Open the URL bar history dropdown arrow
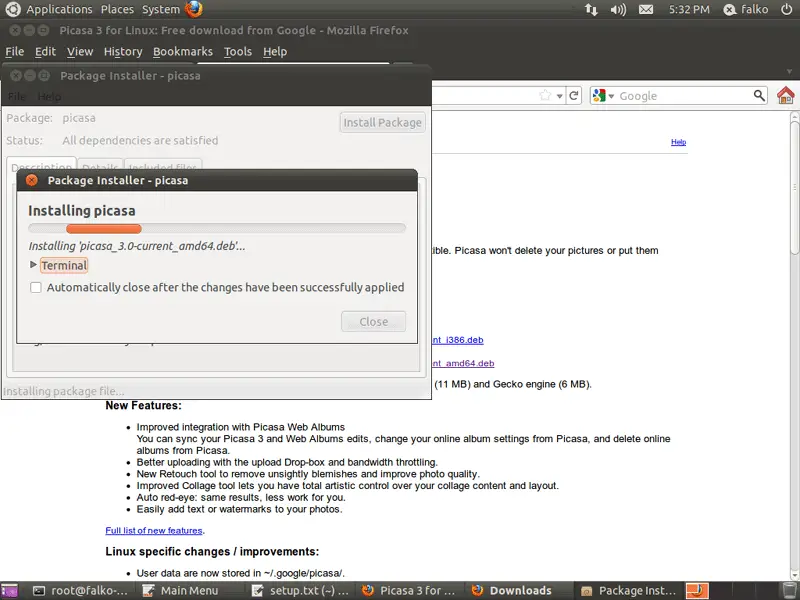The width and height of the screenshot is (800, 600). (x=560, y=96)
